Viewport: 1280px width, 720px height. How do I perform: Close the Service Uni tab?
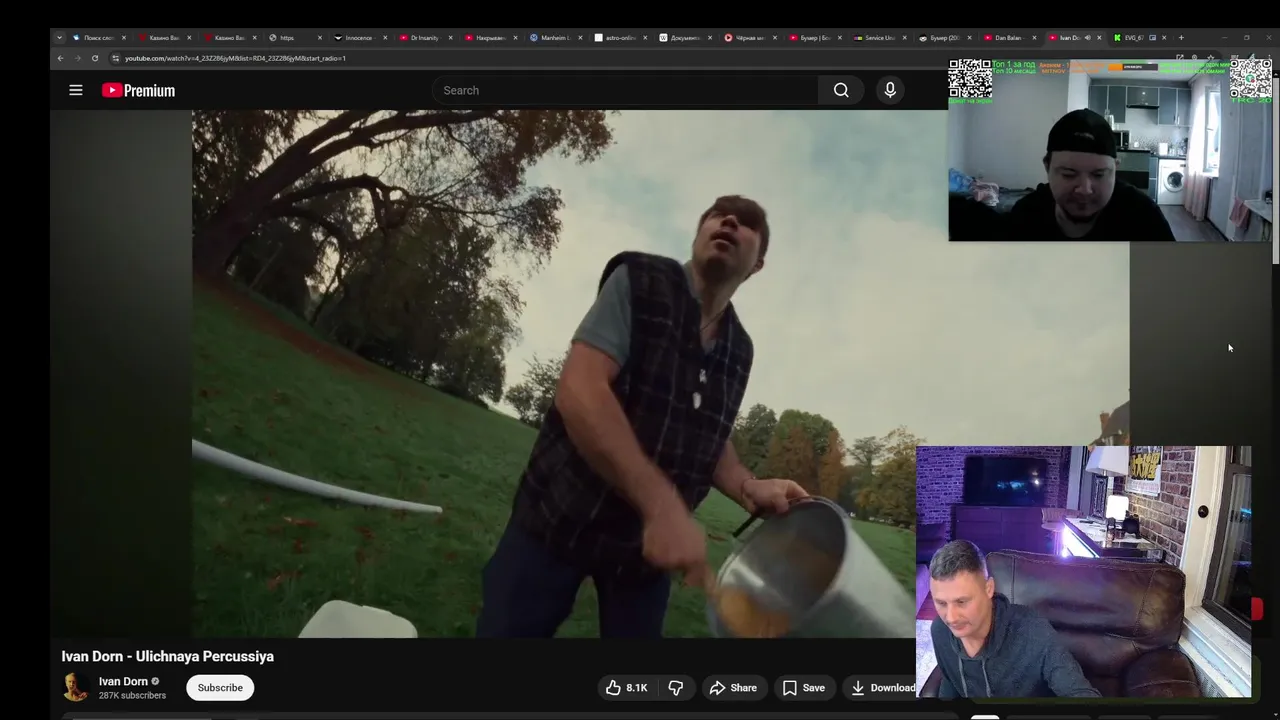point(905,38)
